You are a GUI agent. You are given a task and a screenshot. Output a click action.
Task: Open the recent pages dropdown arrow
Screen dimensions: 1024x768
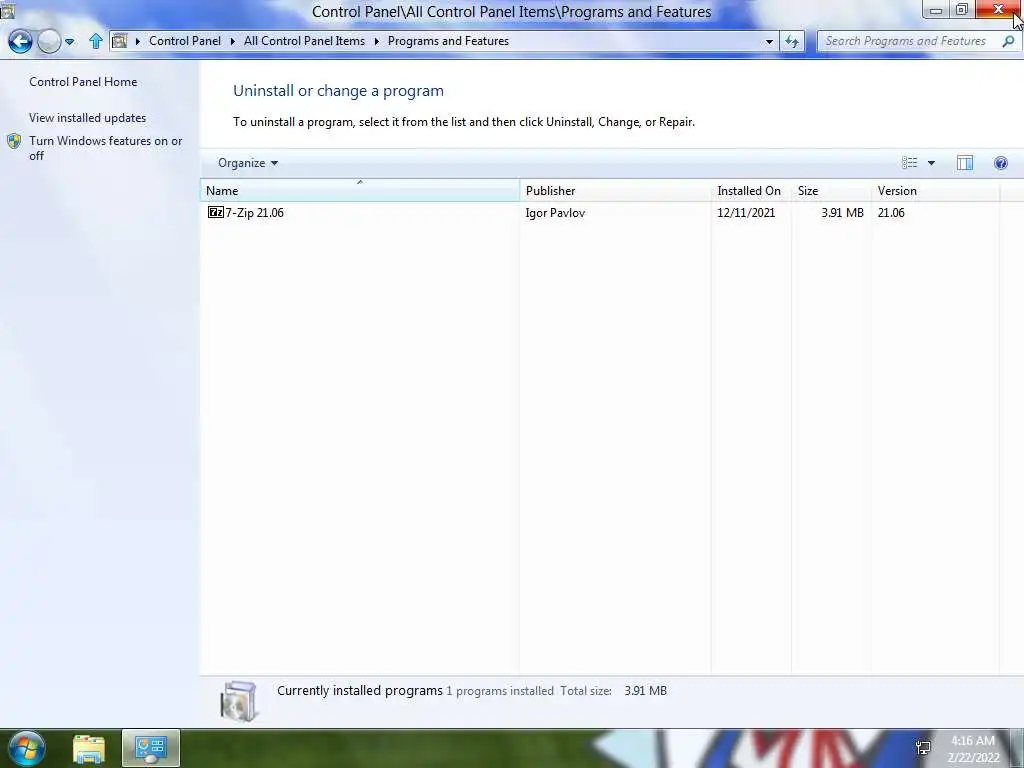[x=69, y=42]
